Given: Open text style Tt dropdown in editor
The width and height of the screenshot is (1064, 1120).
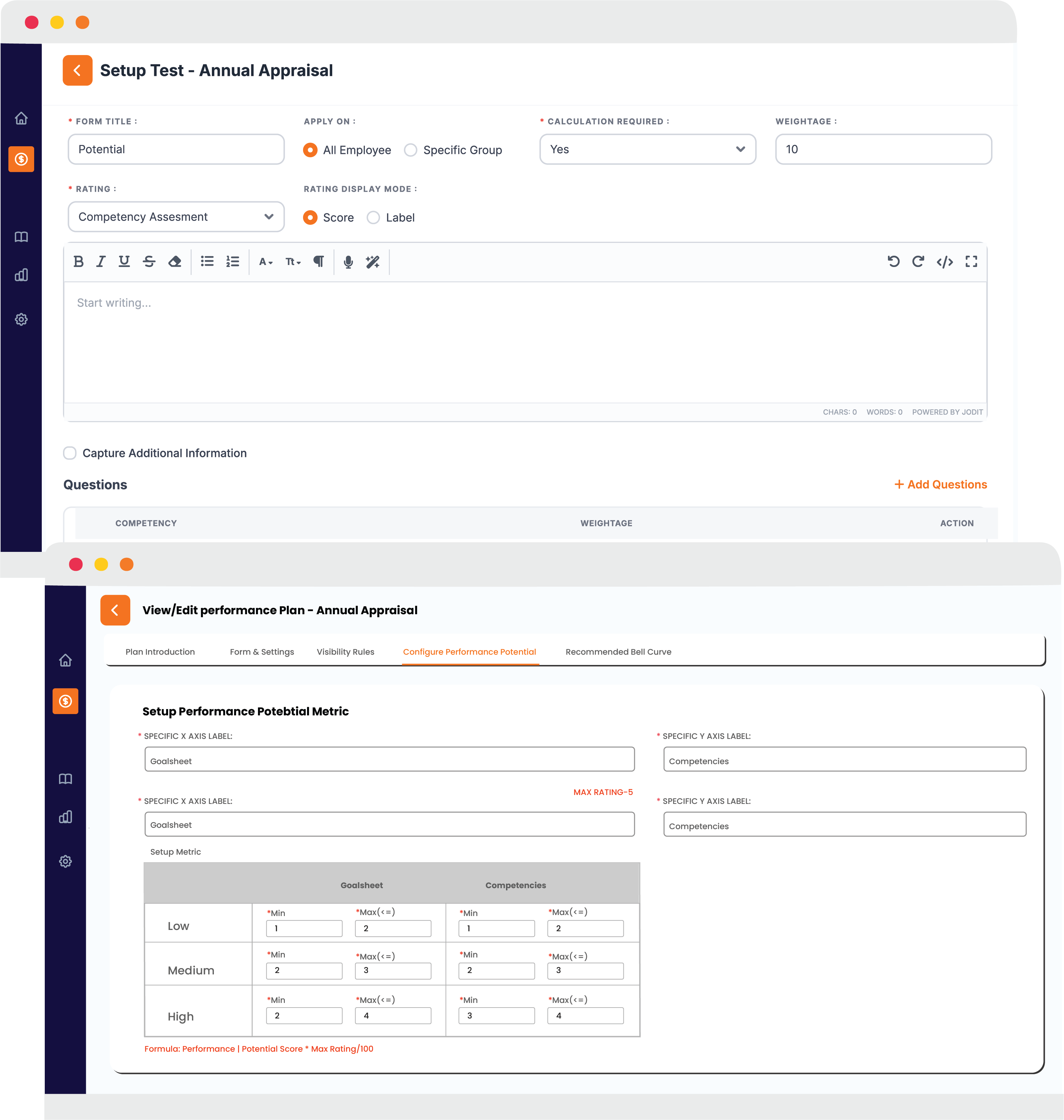Looking at the screenshot, I should click(x=293, y=262).
